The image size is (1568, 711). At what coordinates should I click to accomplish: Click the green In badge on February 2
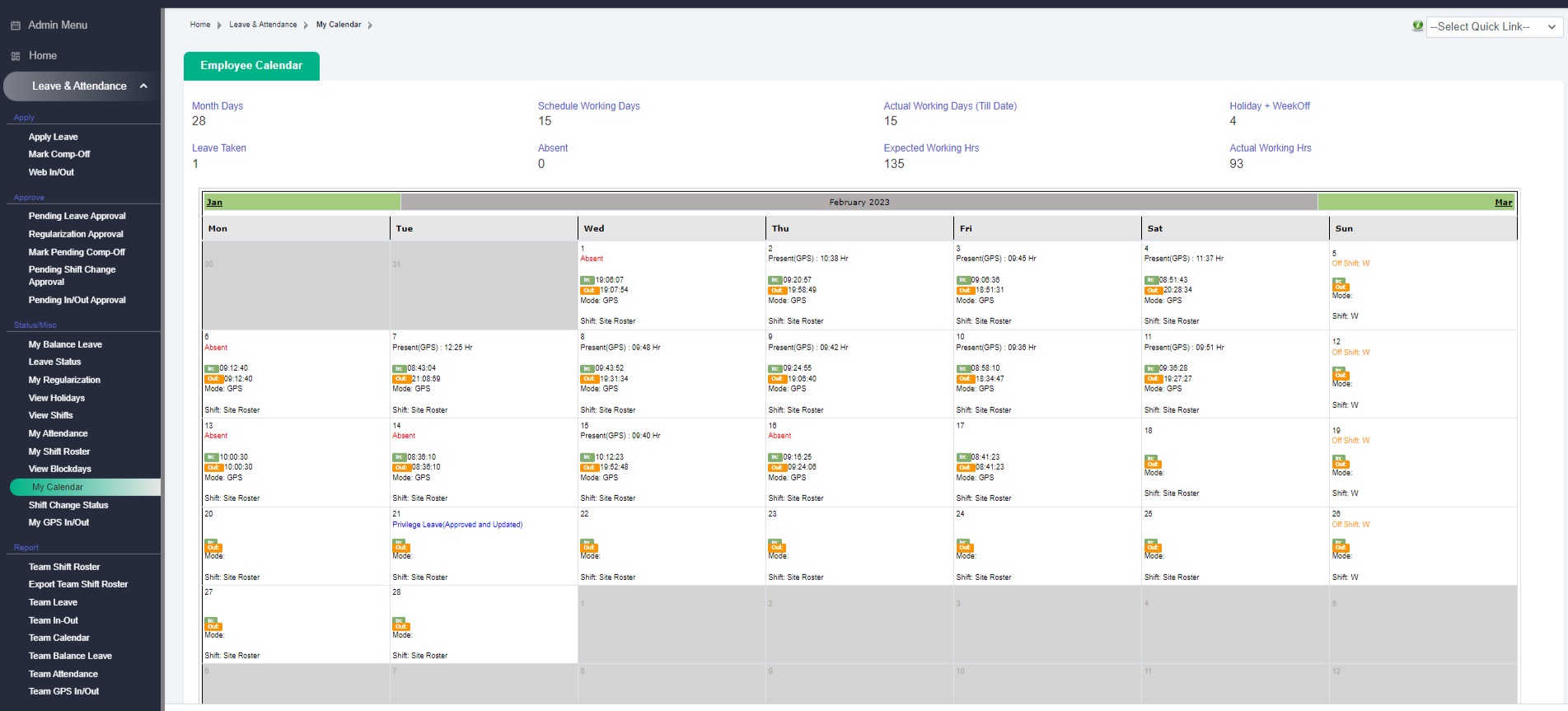click(775, 280)
